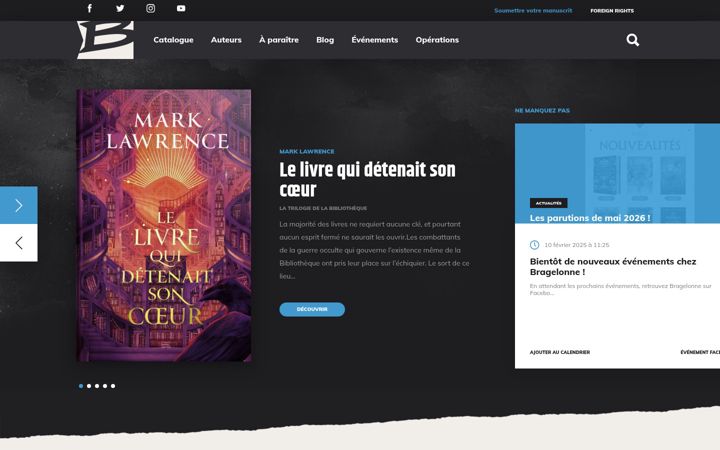Click the book description paragraph
720x450 pixels.
tap(375, 250)
